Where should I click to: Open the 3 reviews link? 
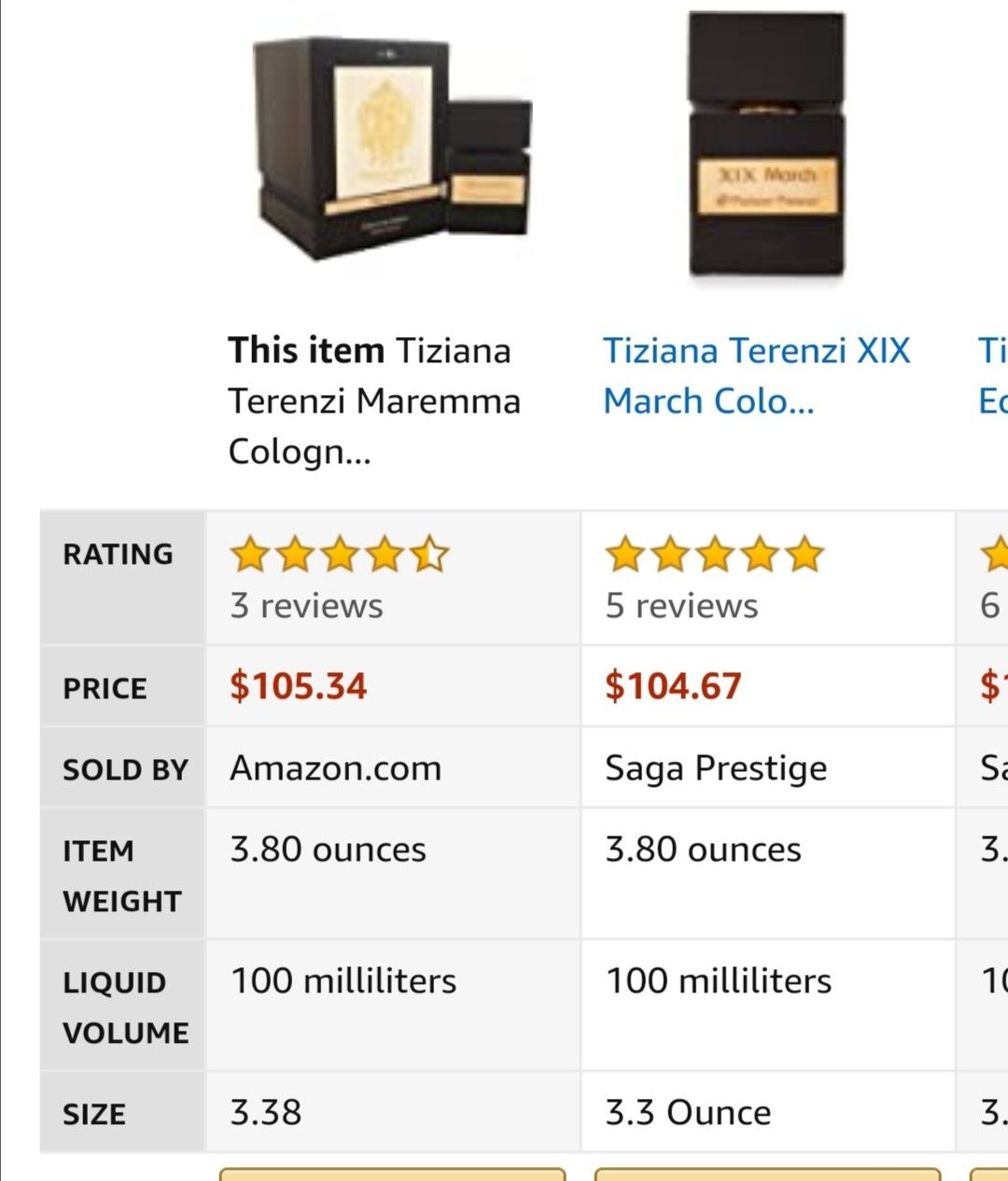tap(306, 606)
